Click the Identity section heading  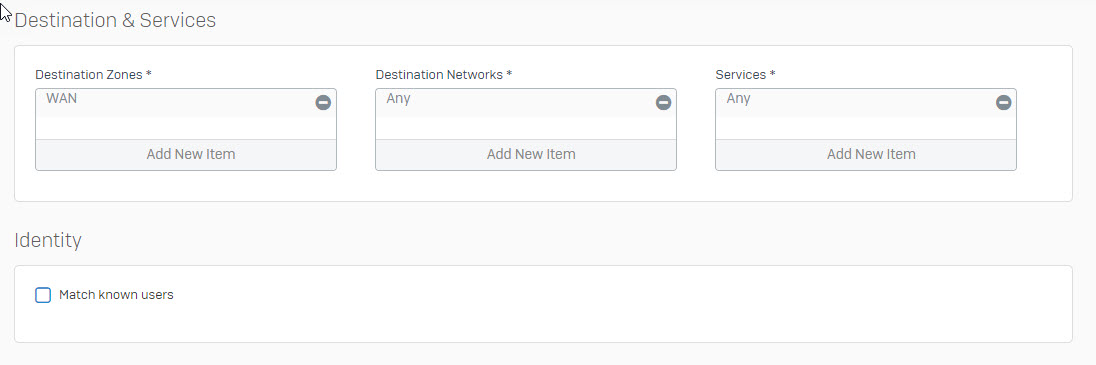coord(48,241)
